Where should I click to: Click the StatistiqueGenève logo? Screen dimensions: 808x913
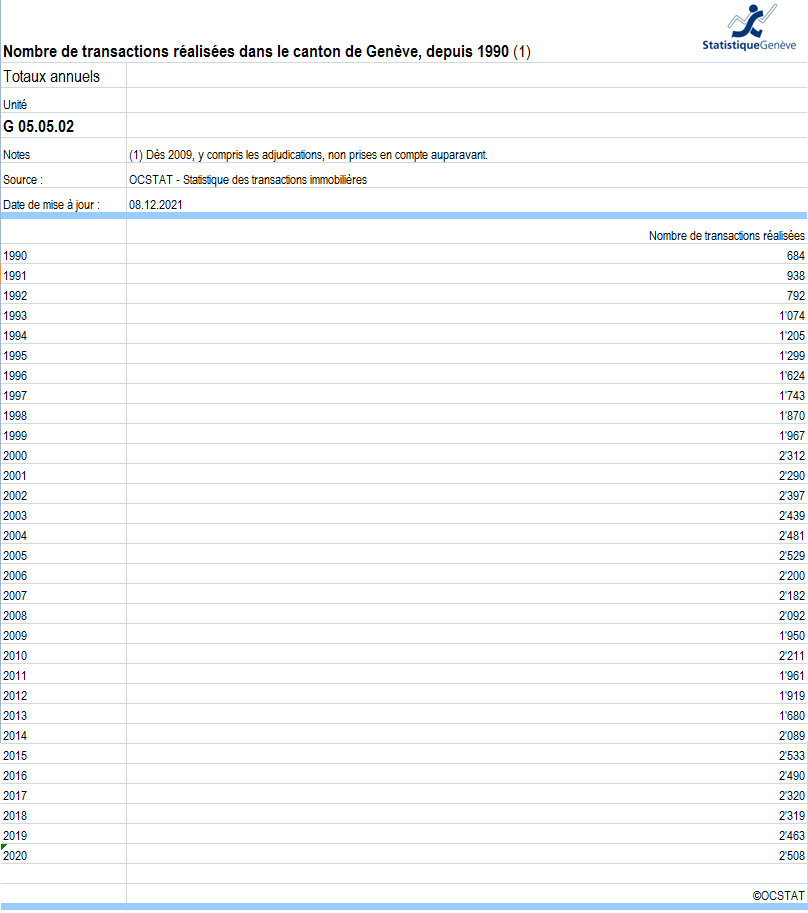tap(749, 28)
